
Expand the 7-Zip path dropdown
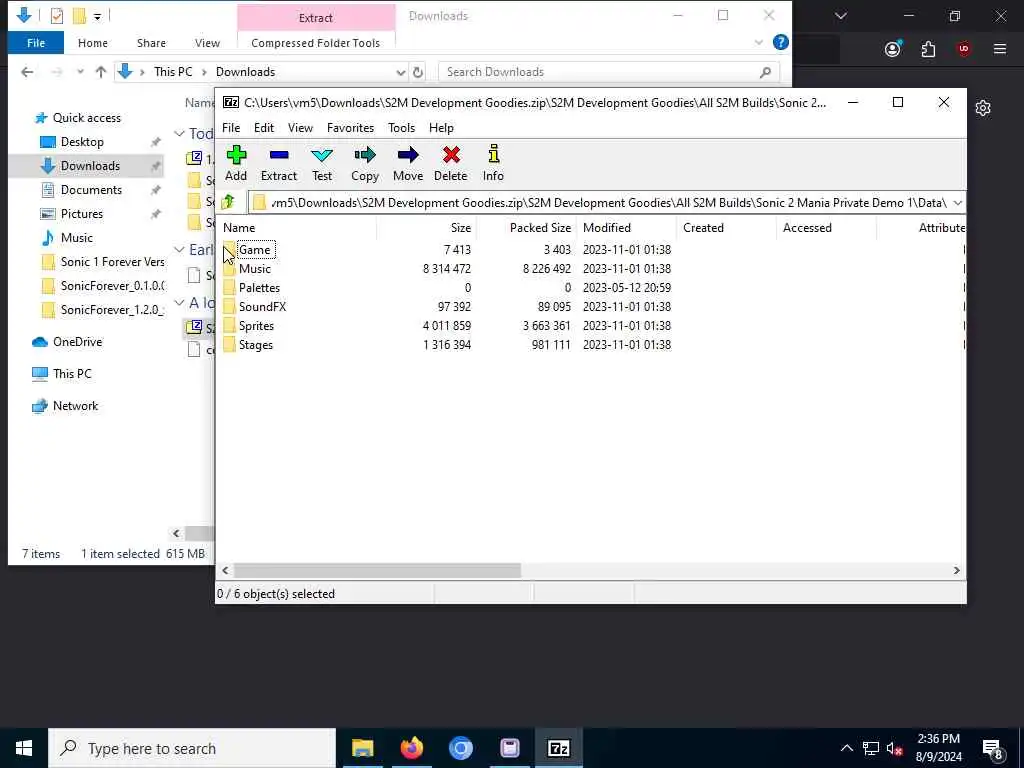click(x=957, y=202)
